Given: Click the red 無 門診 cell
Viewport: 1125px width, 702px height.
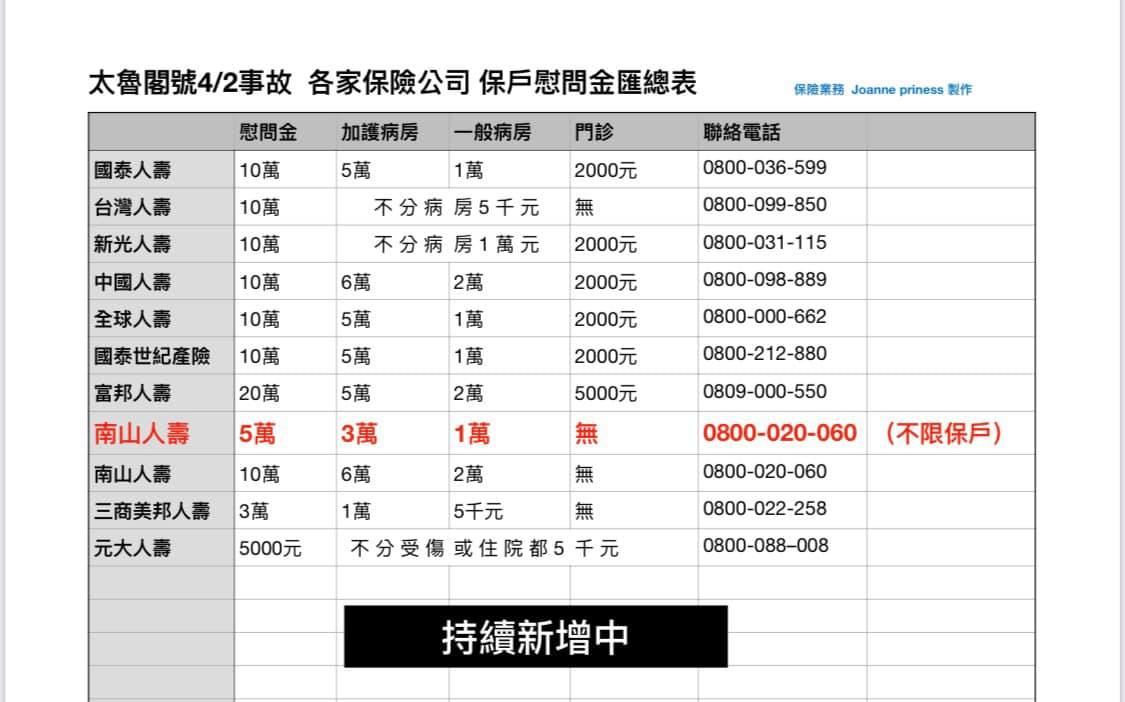Looking at the screenshot, I should coord(586,434).
